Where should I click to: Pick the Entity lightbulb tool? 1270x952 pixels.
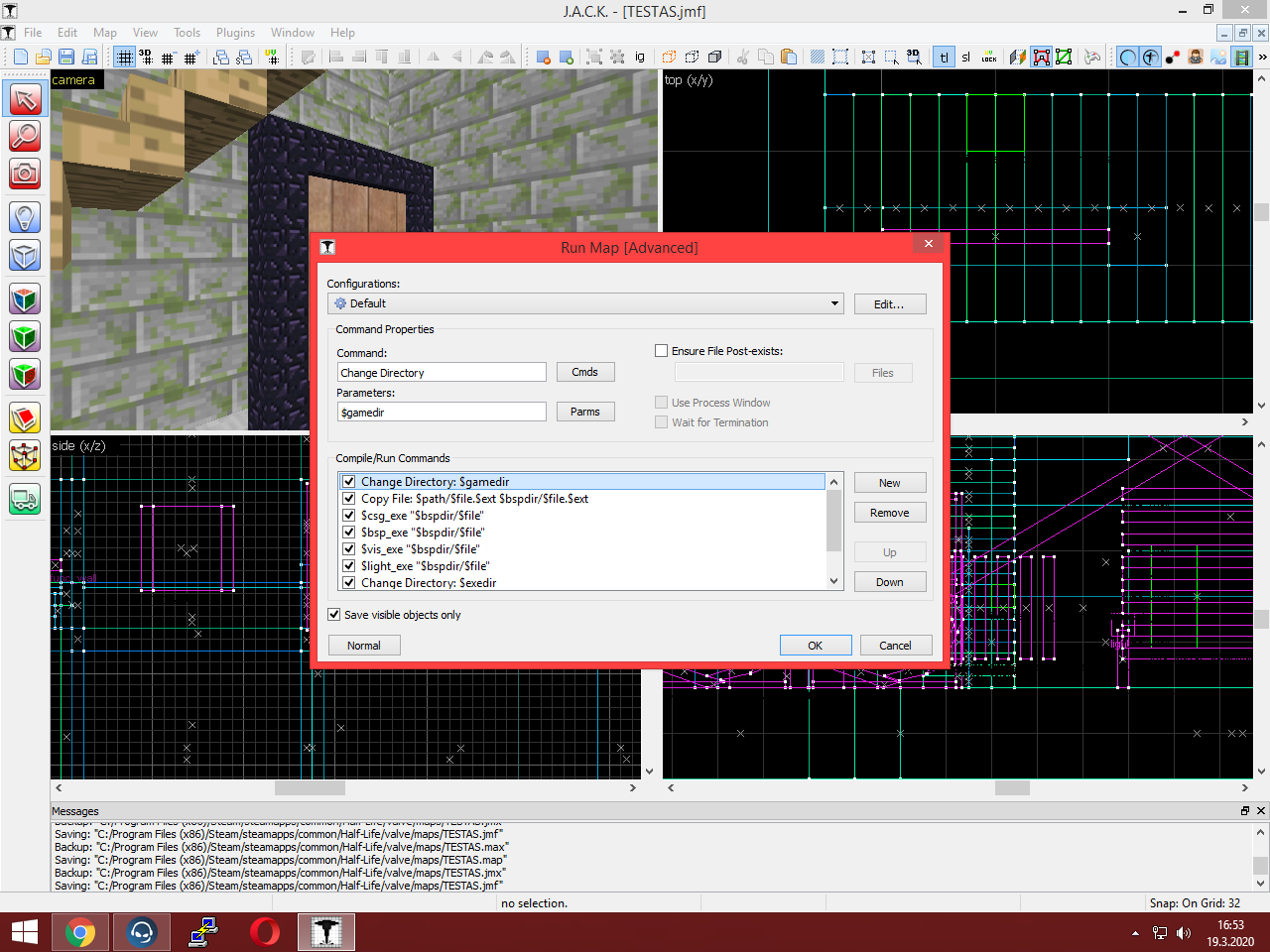(25, 217)
